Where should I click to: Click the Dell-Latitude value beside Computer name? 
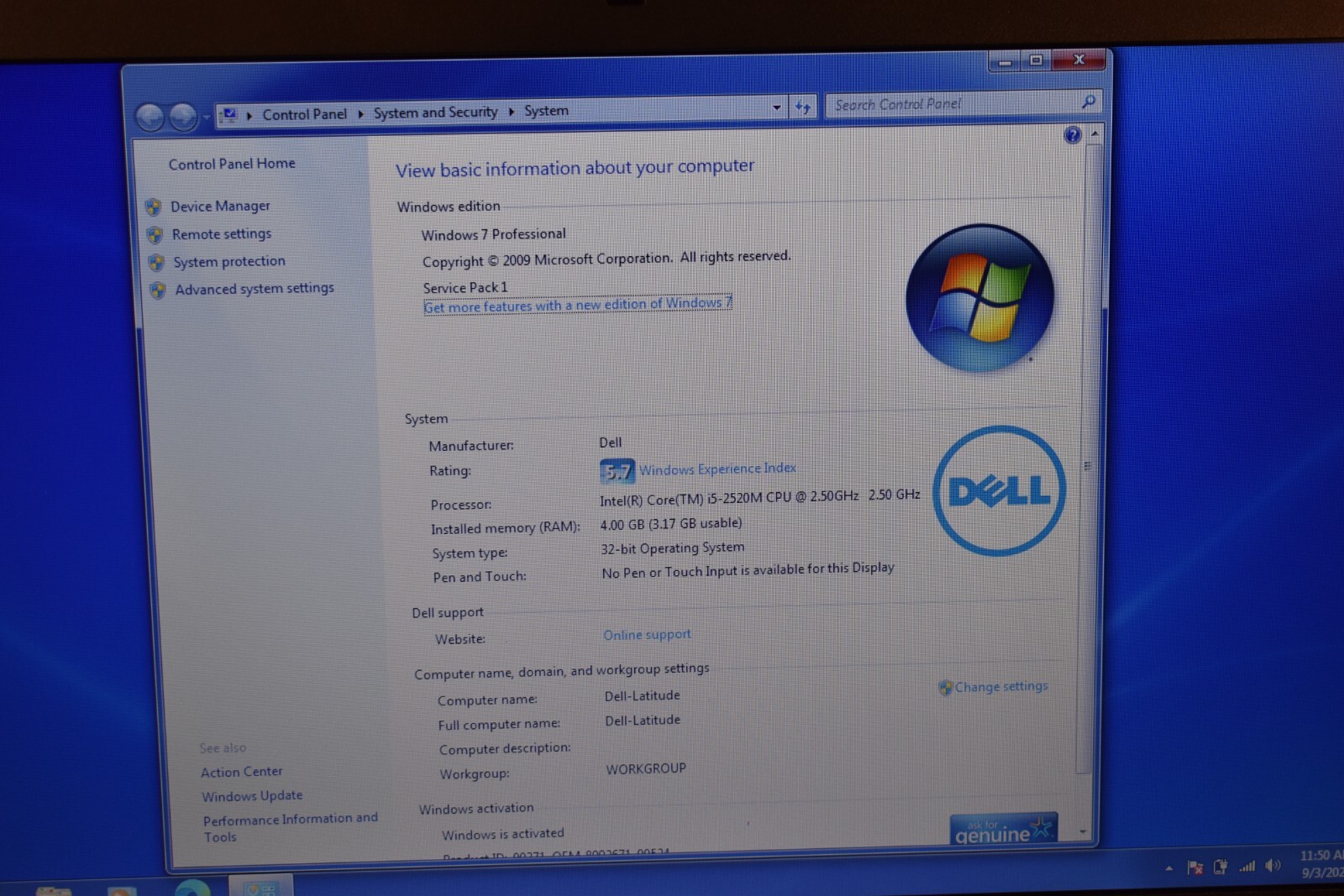pos(643,695)
